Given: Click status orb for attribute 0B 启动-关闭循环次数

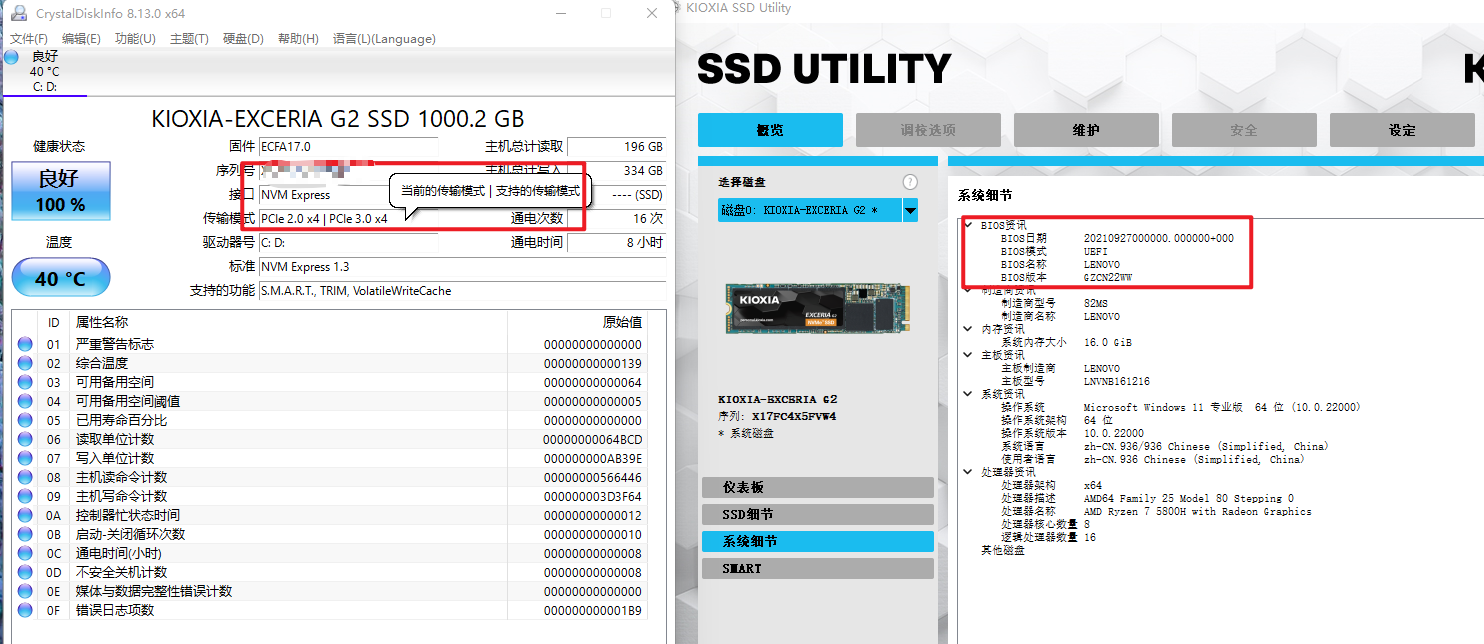Looking at the screenshot, I should pos(25,534).
